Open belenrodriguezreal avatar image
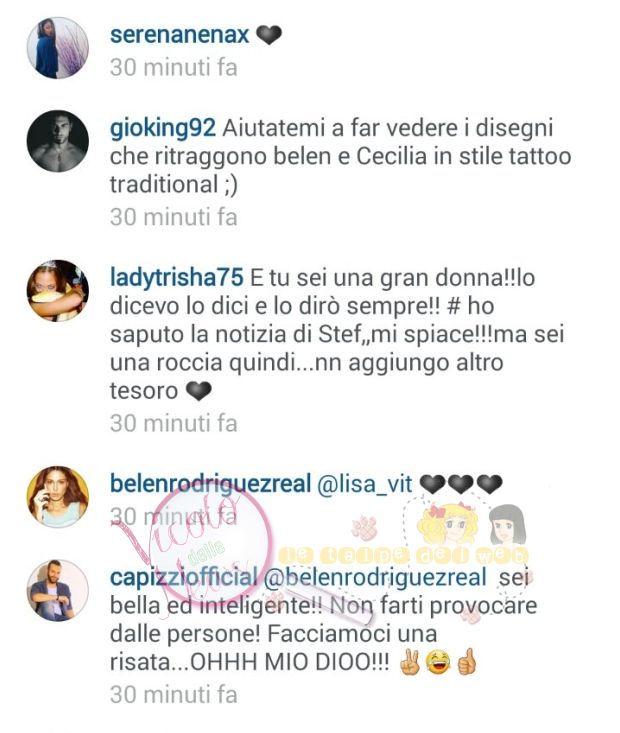The image size is (620, 733). pyautogui.click(x=58, y=497)
